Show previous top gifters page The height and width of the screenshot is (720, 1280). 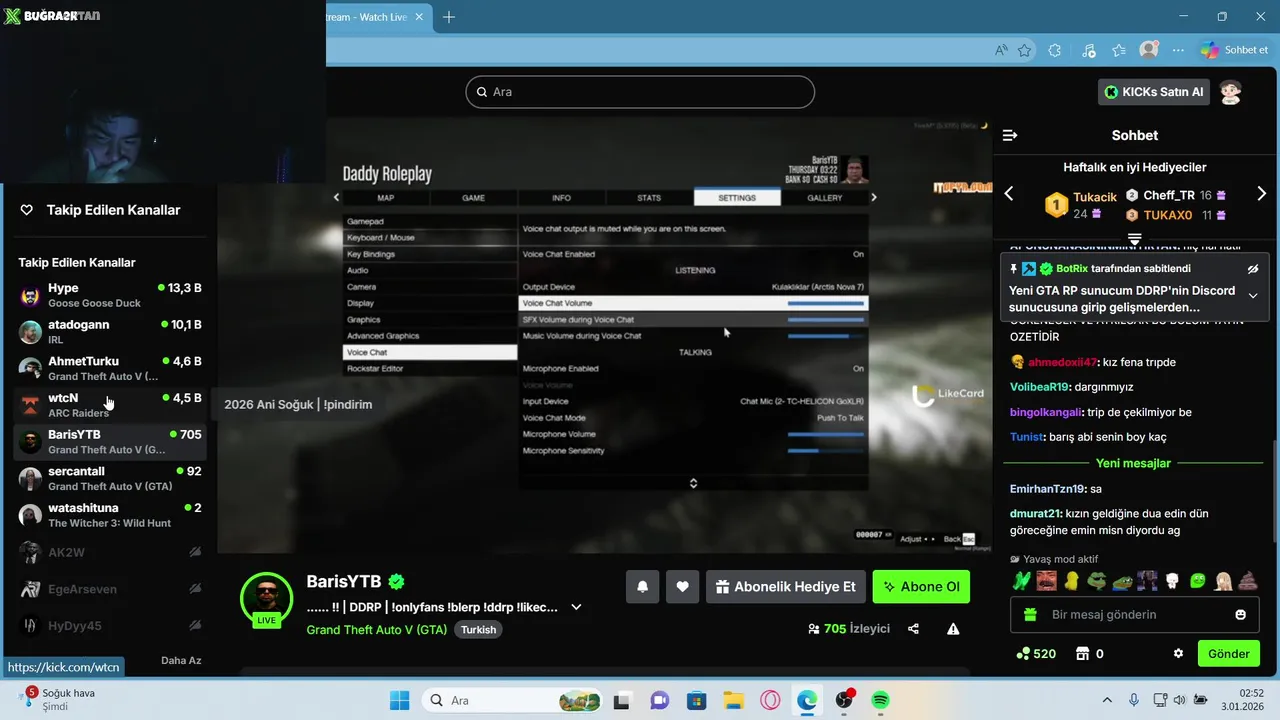[x=1009, y=194]
